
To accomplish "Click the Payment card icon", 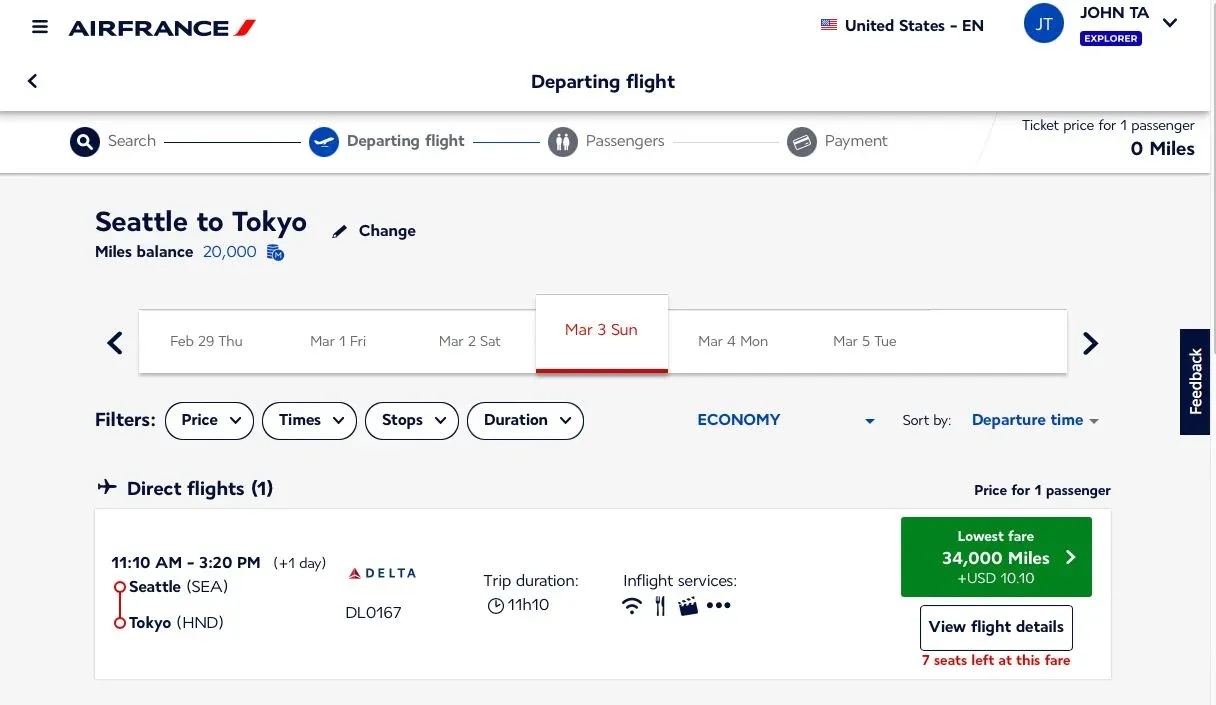I will click(x=802, y=141).
